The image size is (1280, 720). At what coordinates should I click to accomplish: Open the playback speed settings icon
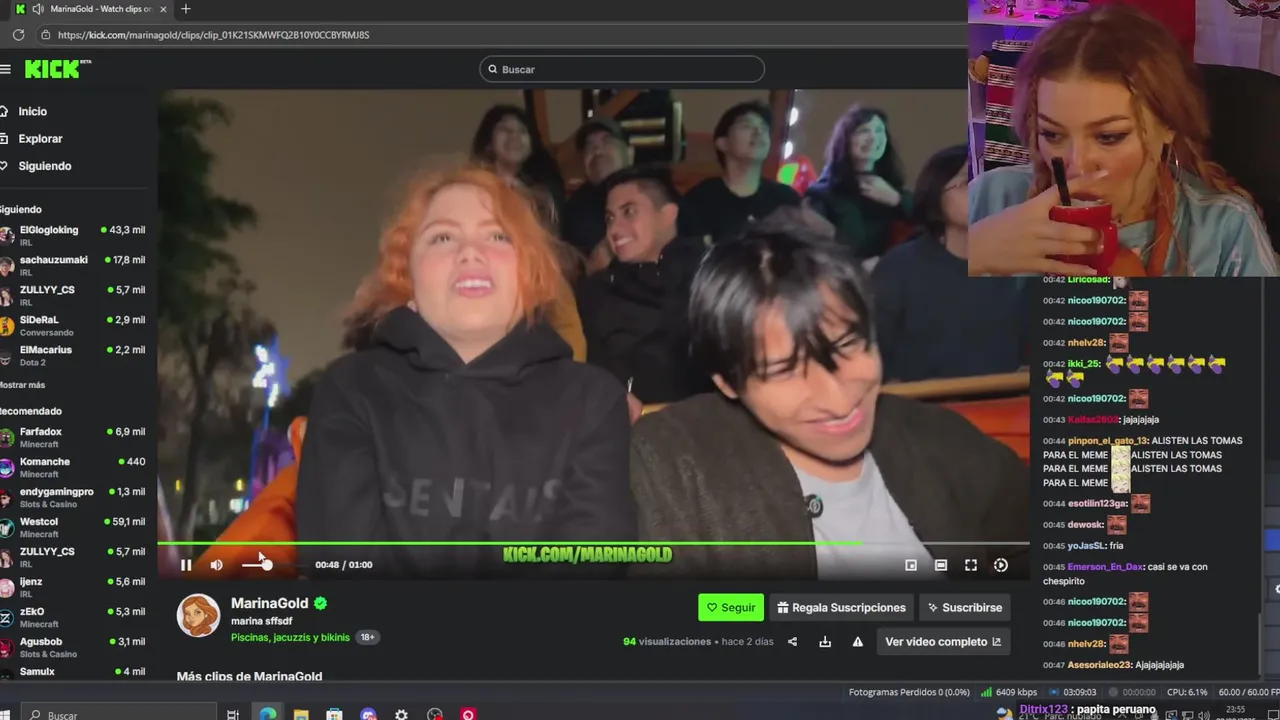(x=1001, y=565)
